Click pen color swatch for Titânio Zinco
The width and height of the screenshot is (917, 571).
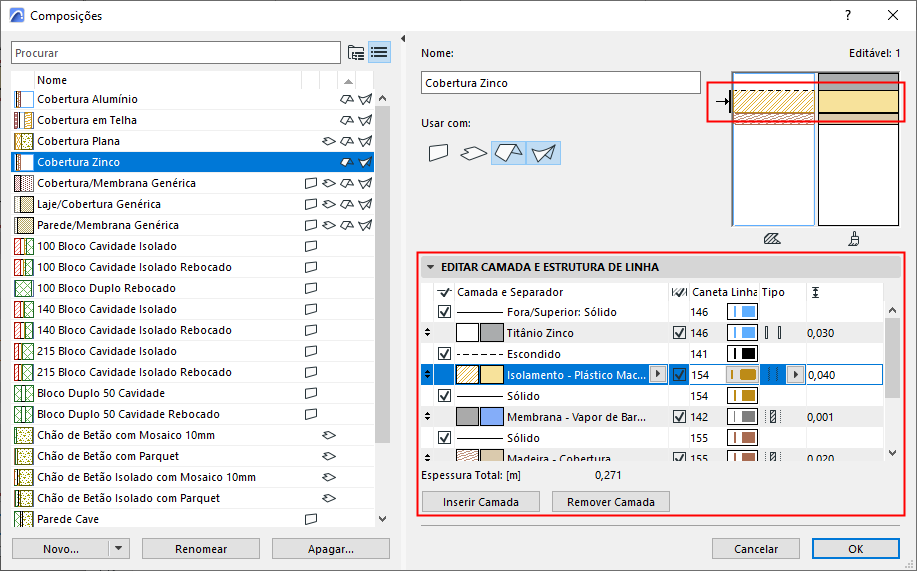click(742, 333)
